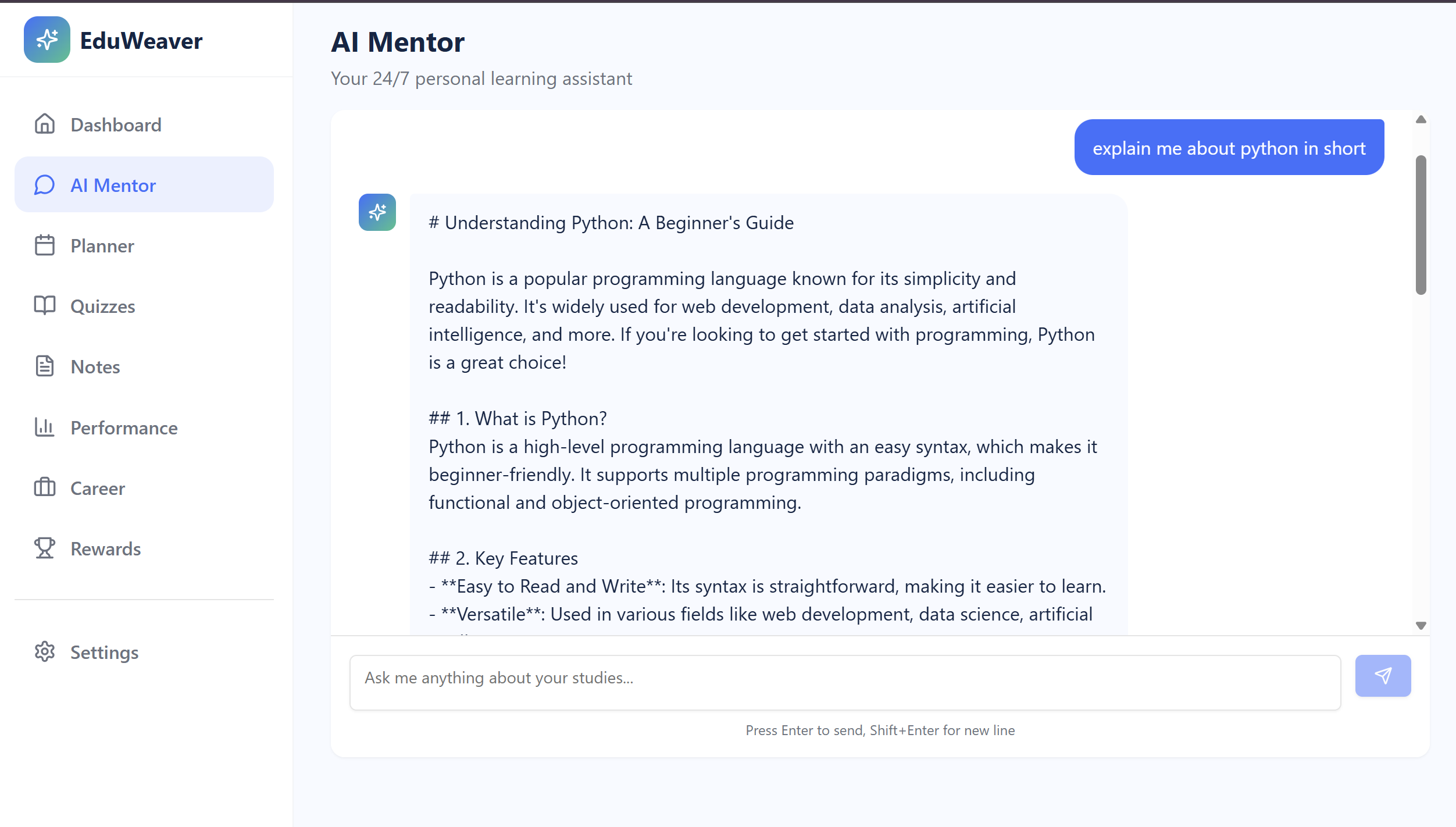Click the paper plane send button
Image resolution: width=1456 pixels, height=827 pixels.
point(1383,676)
